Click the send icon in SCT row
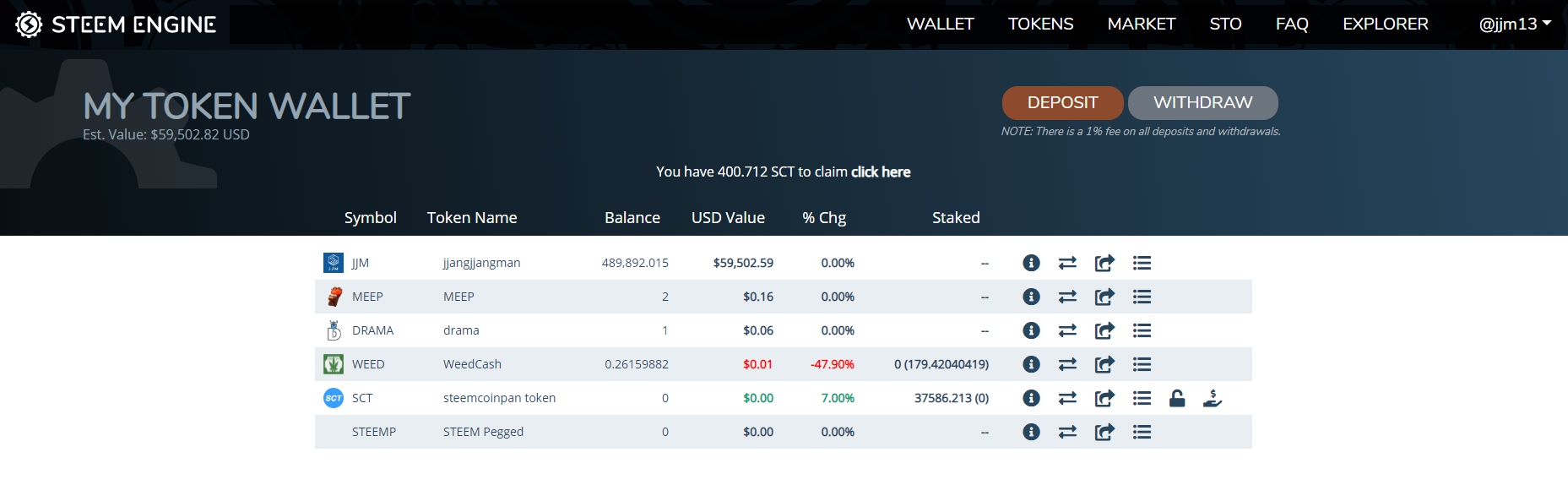This screenshot has width=1568, height=496. (x=1104, y=398)
